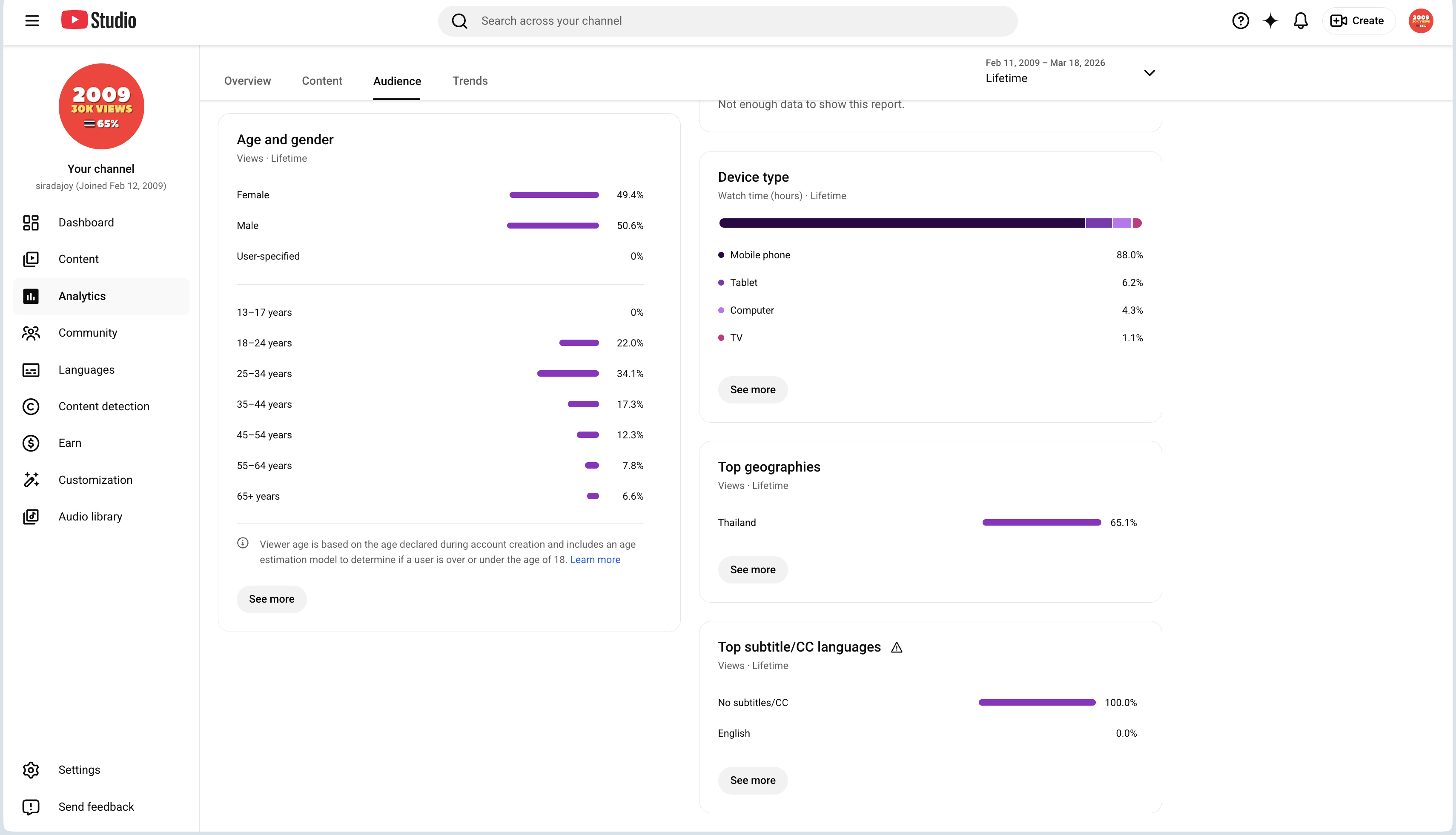Open the Ask Studio sparkle icon
Screen dimensions: 1456x835
[x=1271, y=21]
